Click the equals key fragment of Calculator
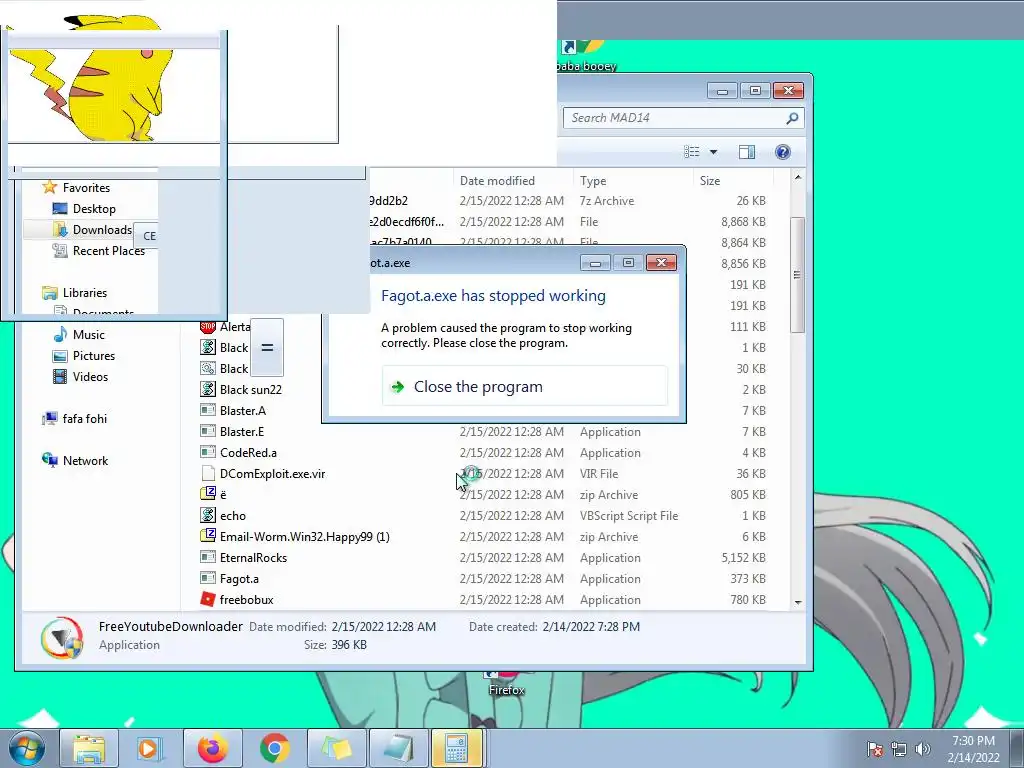 [x=267, y=347]
